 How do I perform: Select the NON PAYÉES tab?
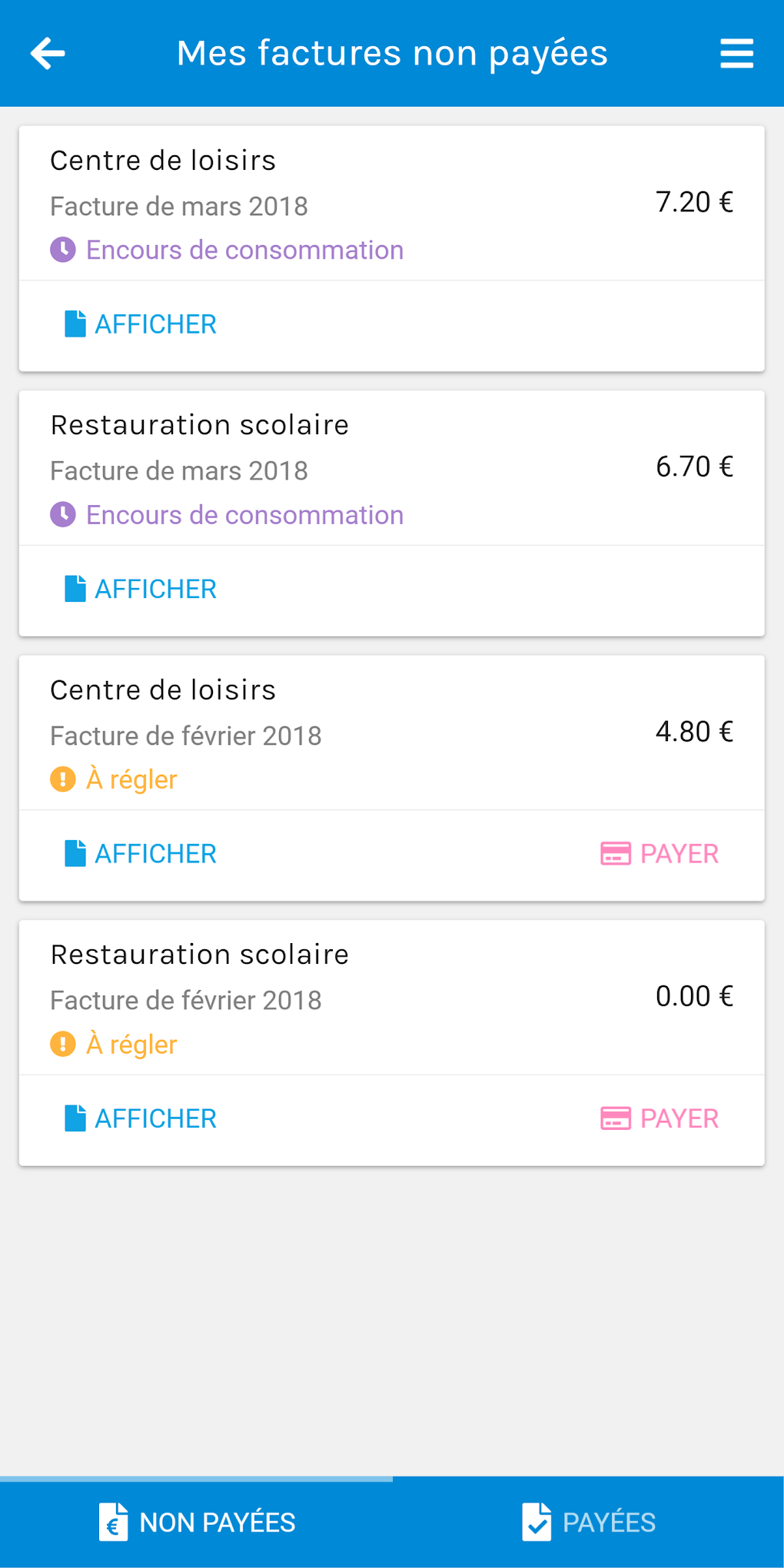coord(197,1522)
